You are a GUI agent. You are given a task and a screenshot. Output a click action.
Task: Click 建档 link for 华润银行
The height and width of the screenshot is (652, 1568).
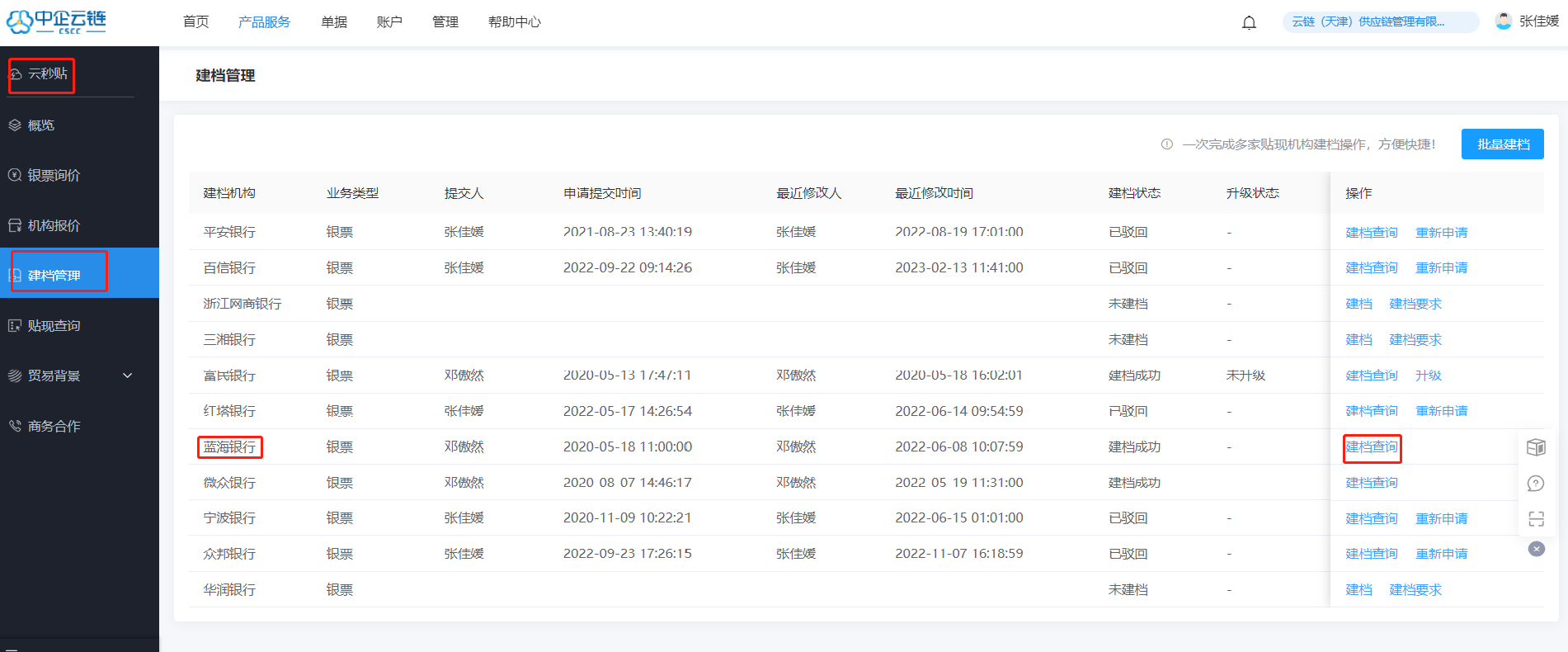[1358, 590]
